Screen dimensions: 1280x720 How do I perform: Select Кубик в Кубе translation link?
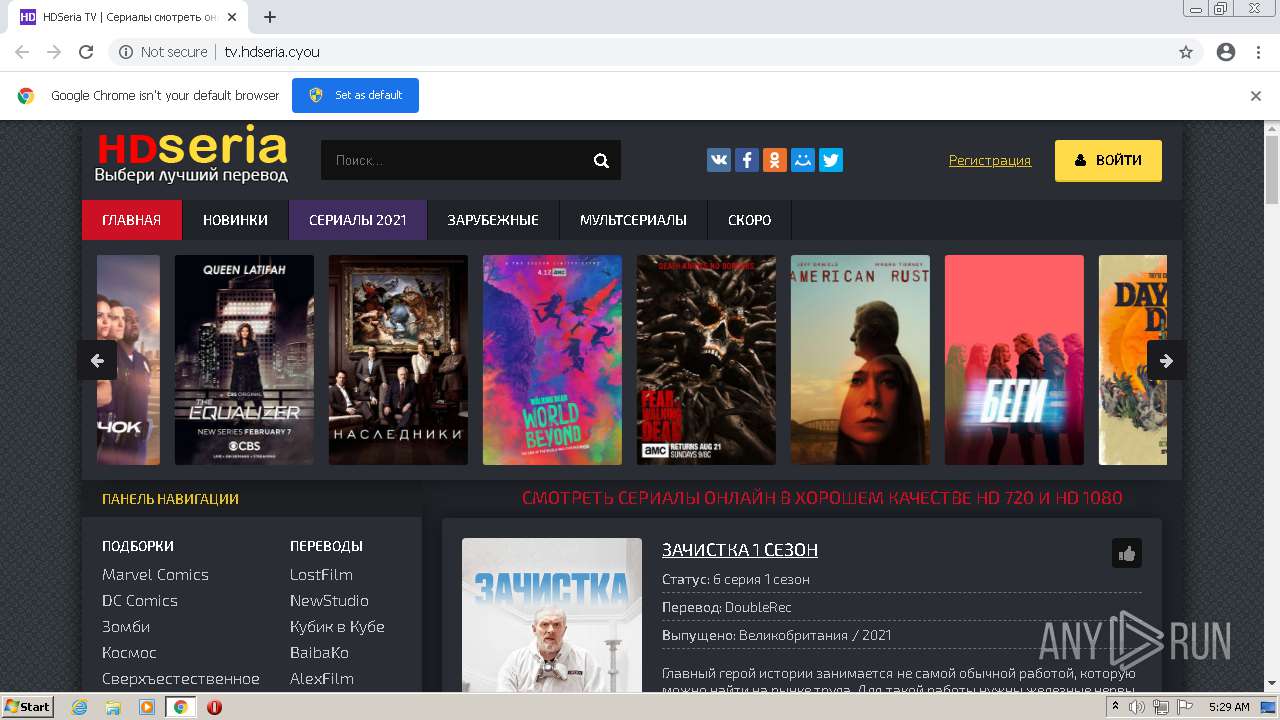click(337, 627)
